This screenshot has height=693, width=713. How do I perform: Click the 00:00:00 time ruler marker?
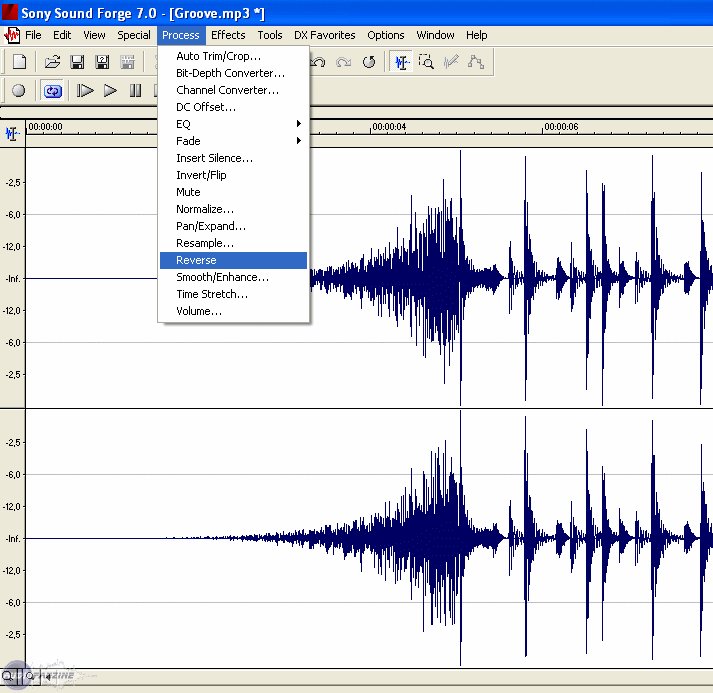[x=45, y=127]
